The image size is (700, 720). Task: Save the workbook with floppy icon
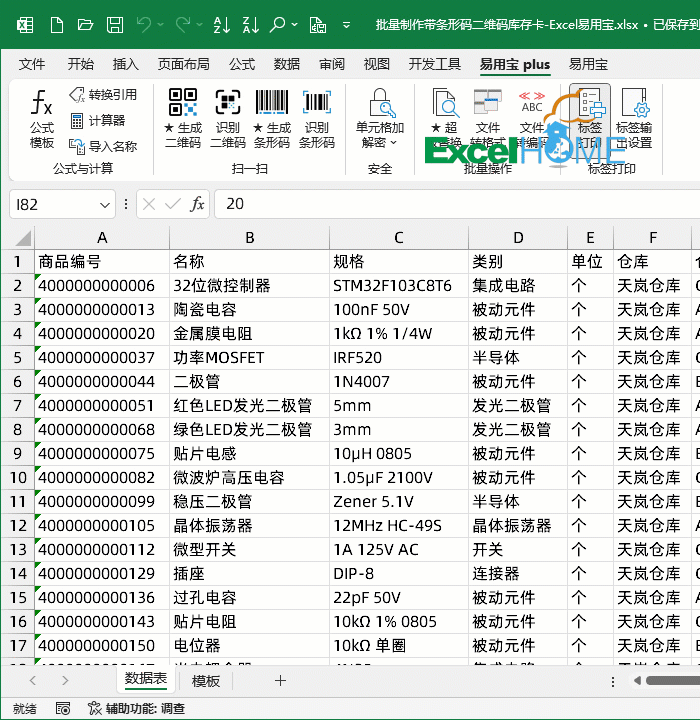114,24
